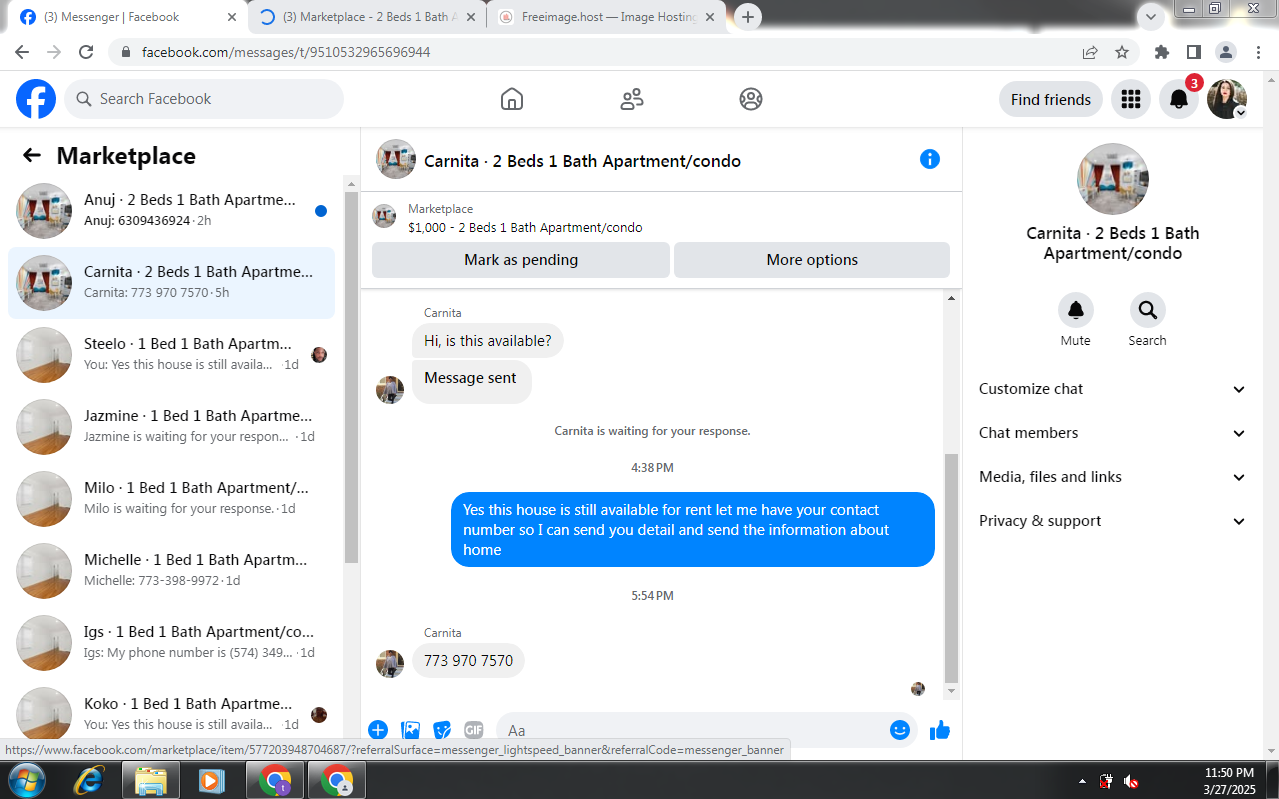
Task: Open the Igs conversation
Action: pyautogui.click(x=172, y=643)
